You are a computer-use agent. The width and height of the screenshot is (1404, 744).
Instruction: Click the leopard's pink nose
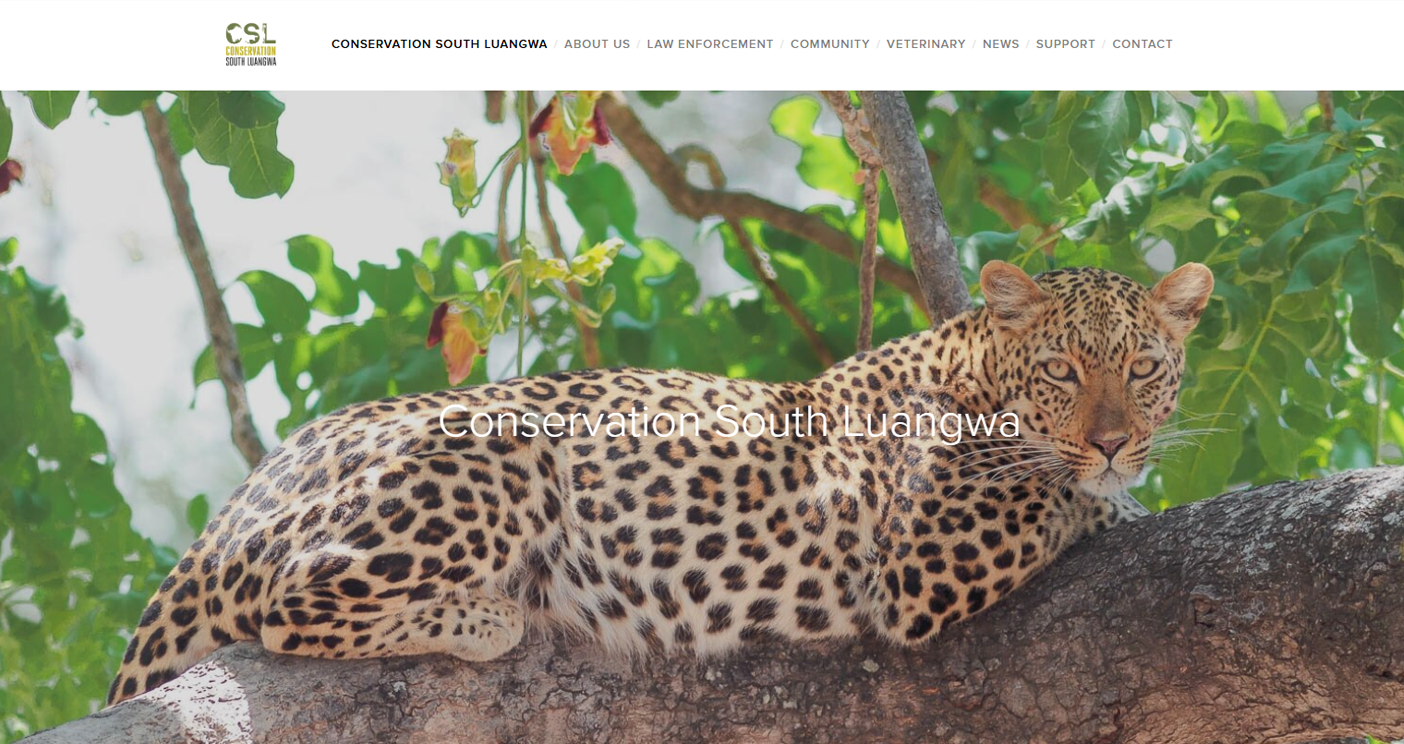1108,443
